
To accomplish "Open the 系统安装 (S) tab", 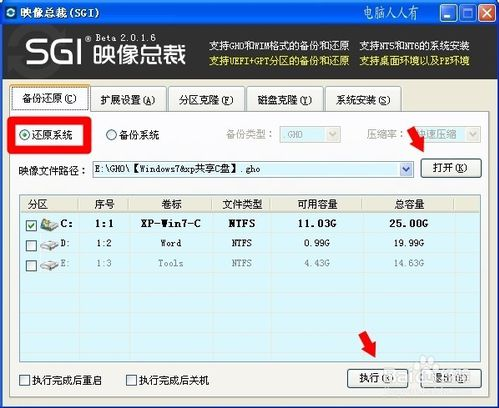I will (363, 99).
